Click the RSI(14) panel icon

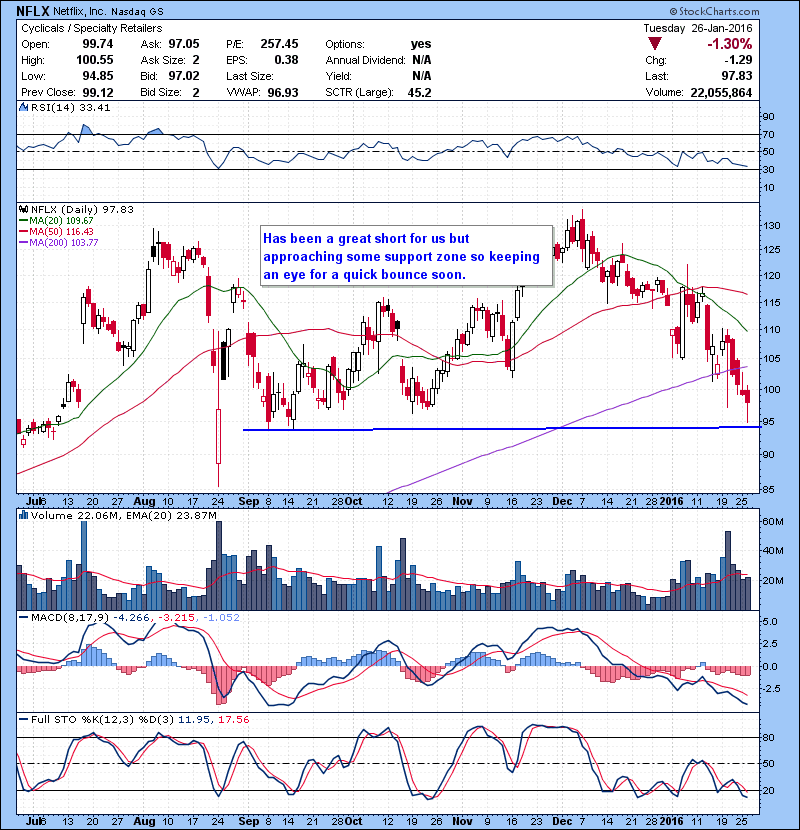coord(23,107)
